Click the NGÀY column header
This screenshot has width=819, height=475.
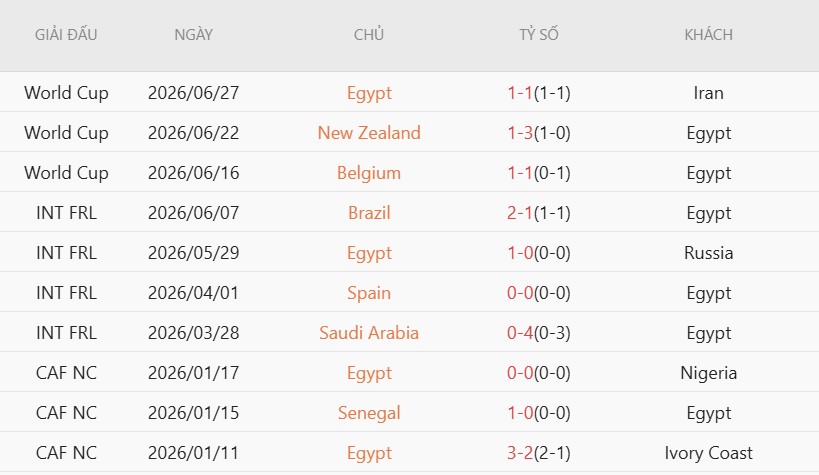[193, 34]
